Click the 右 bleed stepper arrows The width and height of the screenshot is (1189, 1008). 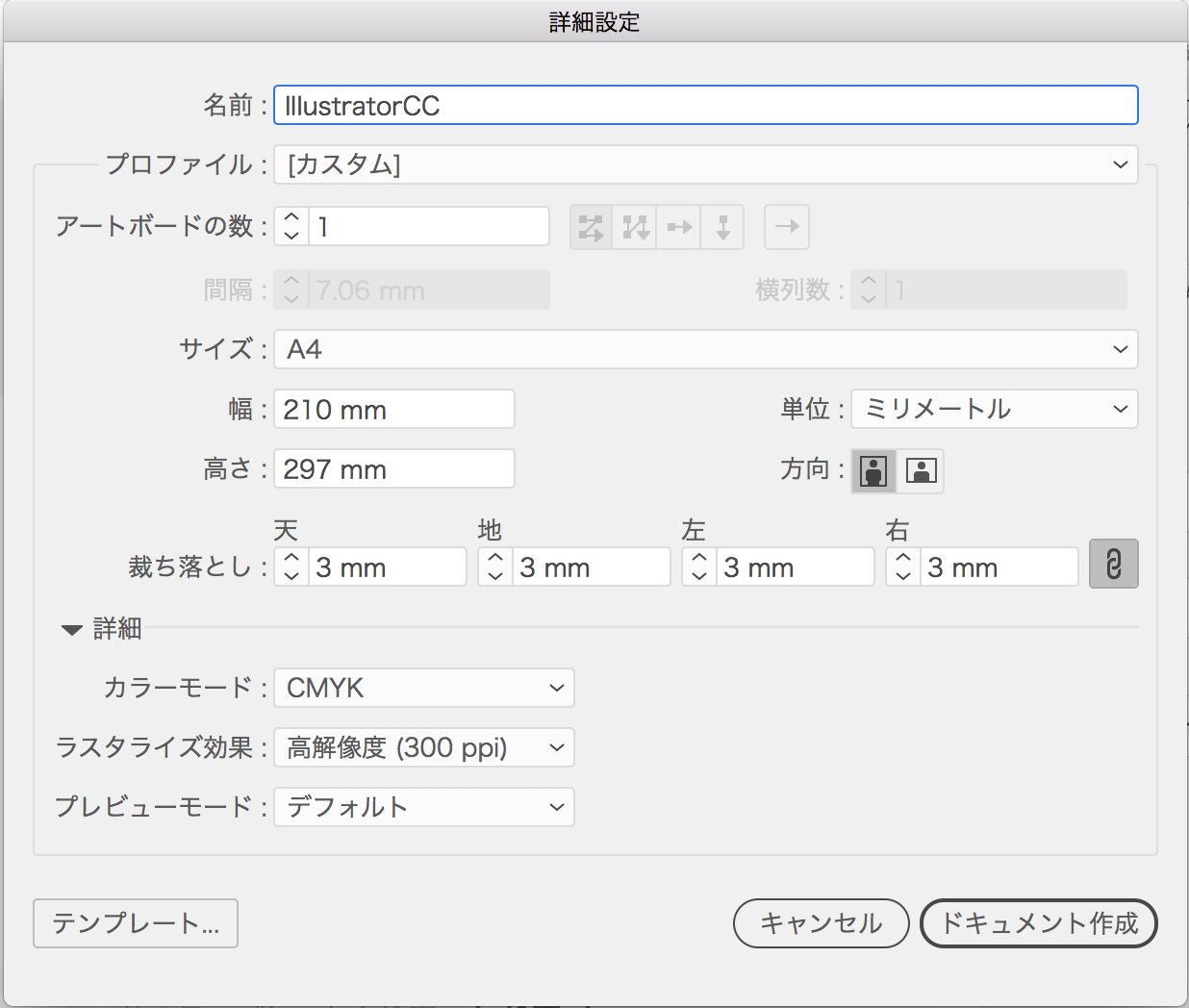[x=903, y=567]
